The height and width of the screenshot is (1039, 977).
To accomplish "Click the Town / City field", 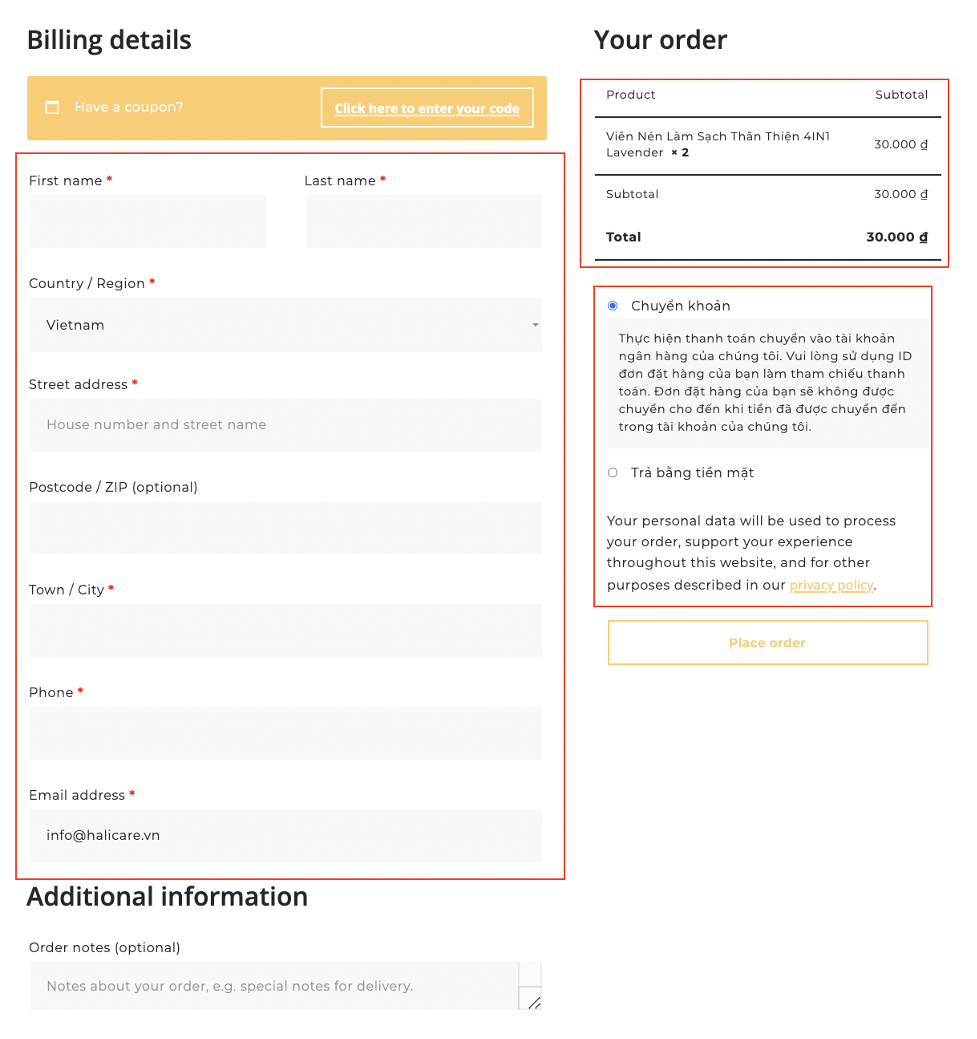I will 285,630.
